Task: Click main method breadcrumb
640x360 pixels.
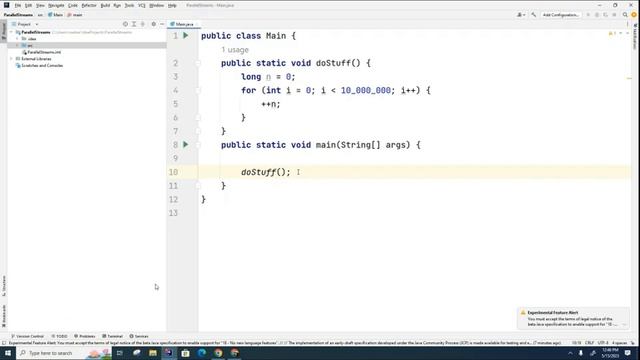Action: (75, 15)
